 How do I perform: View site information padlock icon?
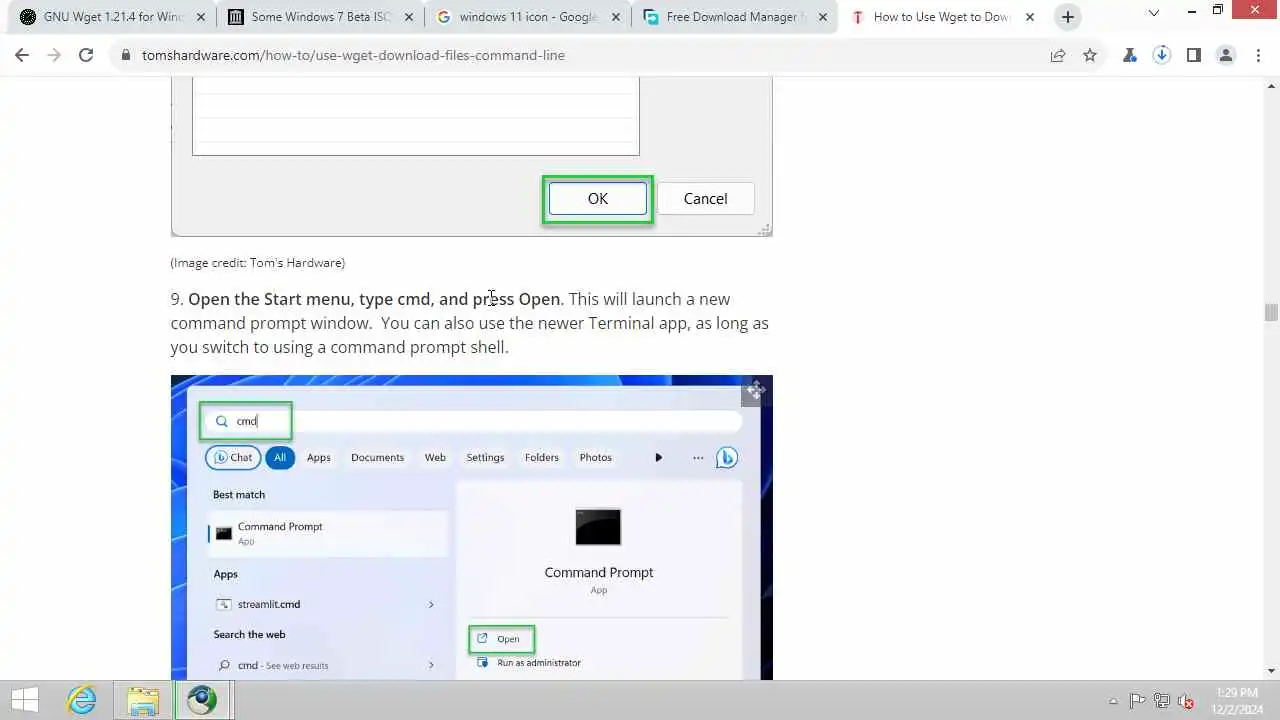coord(126,56)
